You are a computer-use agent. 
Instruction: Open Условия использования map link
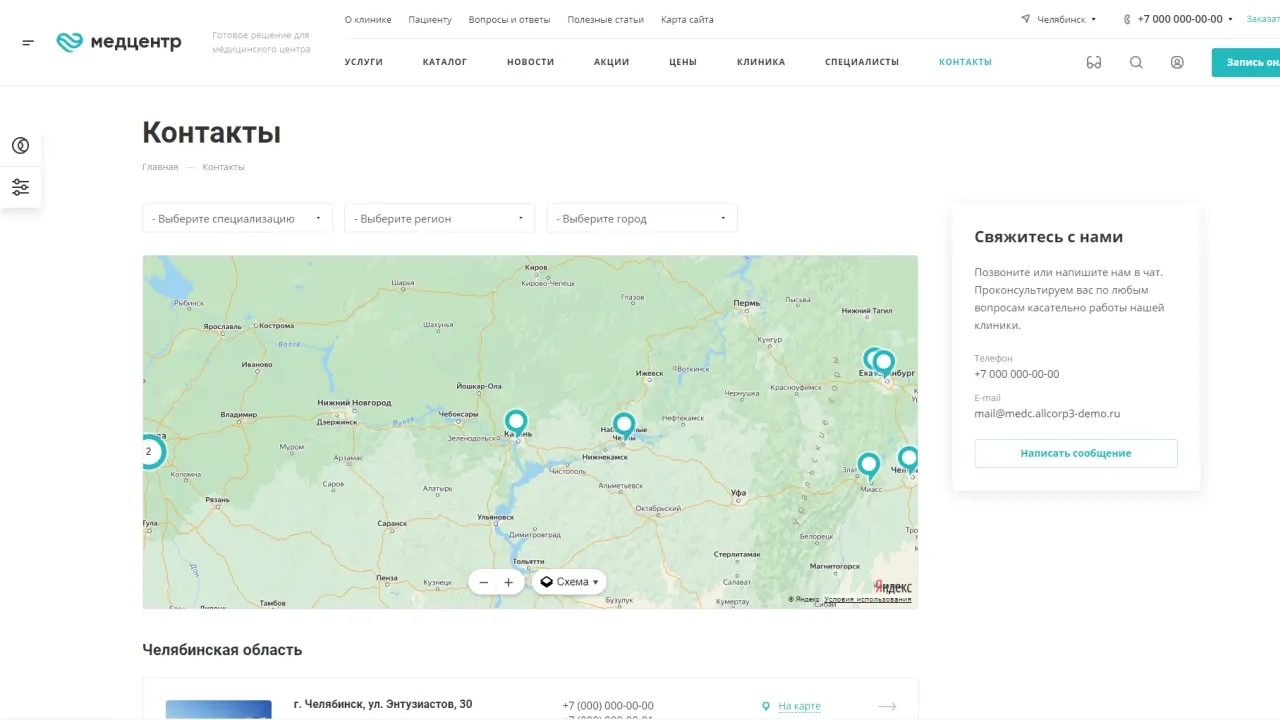[x=868, y=599]
